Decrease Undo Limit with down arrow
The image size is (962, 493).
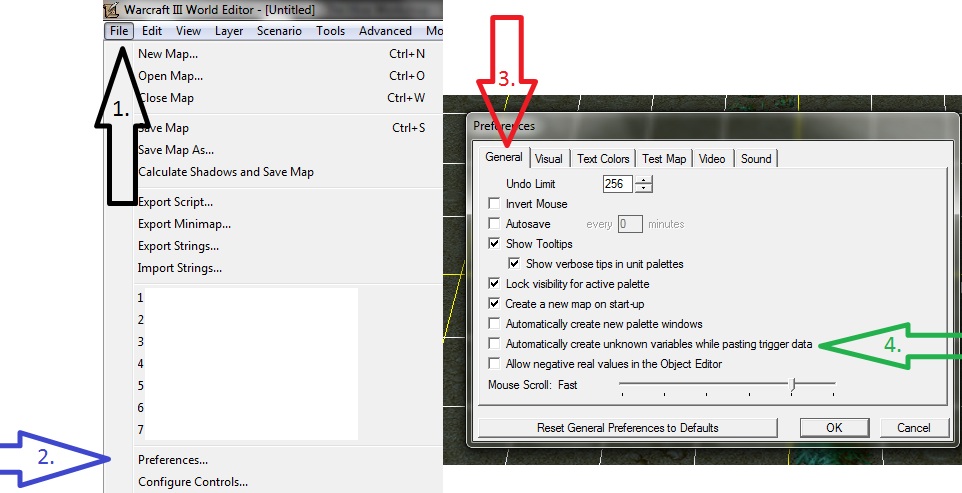[644, 188]
